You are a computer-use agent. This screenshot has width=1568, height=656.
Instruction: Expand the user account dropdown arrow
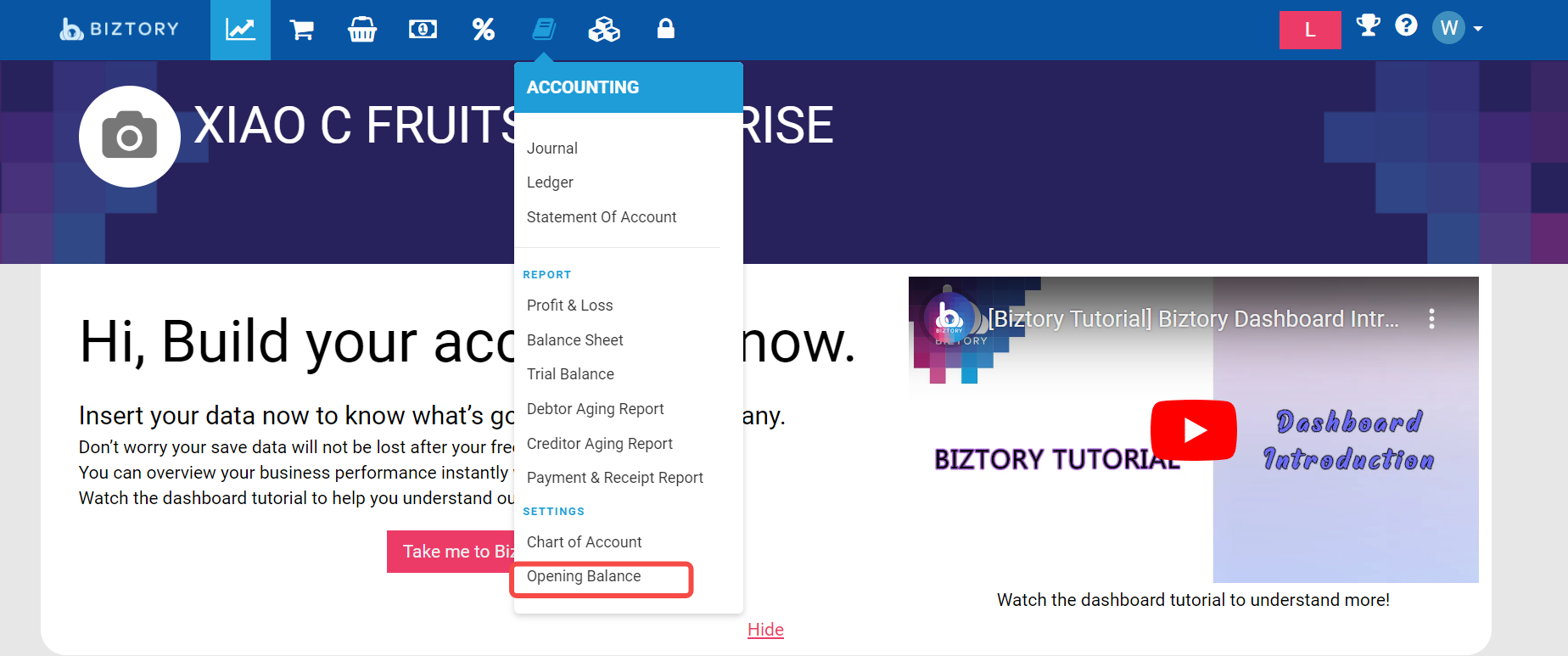(x=1478, y=29)
